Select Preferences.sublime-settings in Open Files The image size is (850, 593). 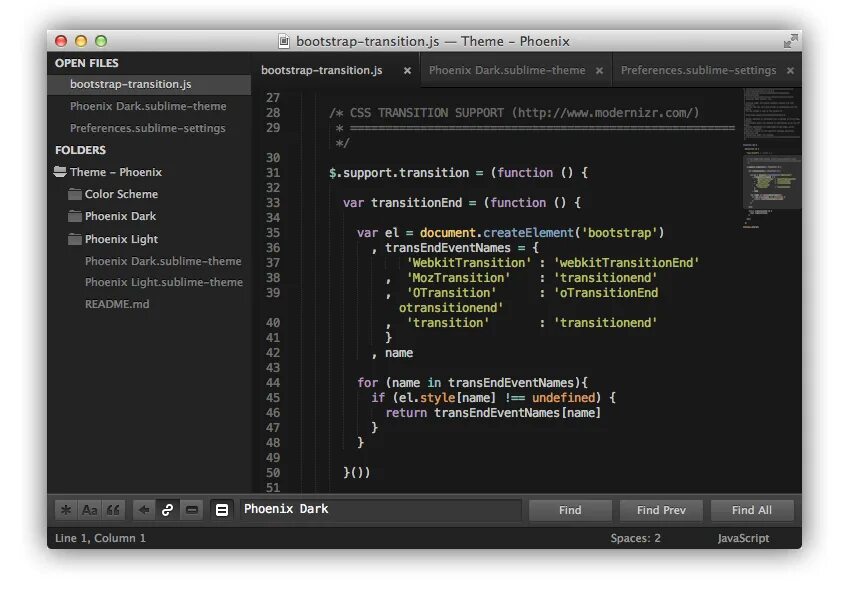tap(149, 128)
